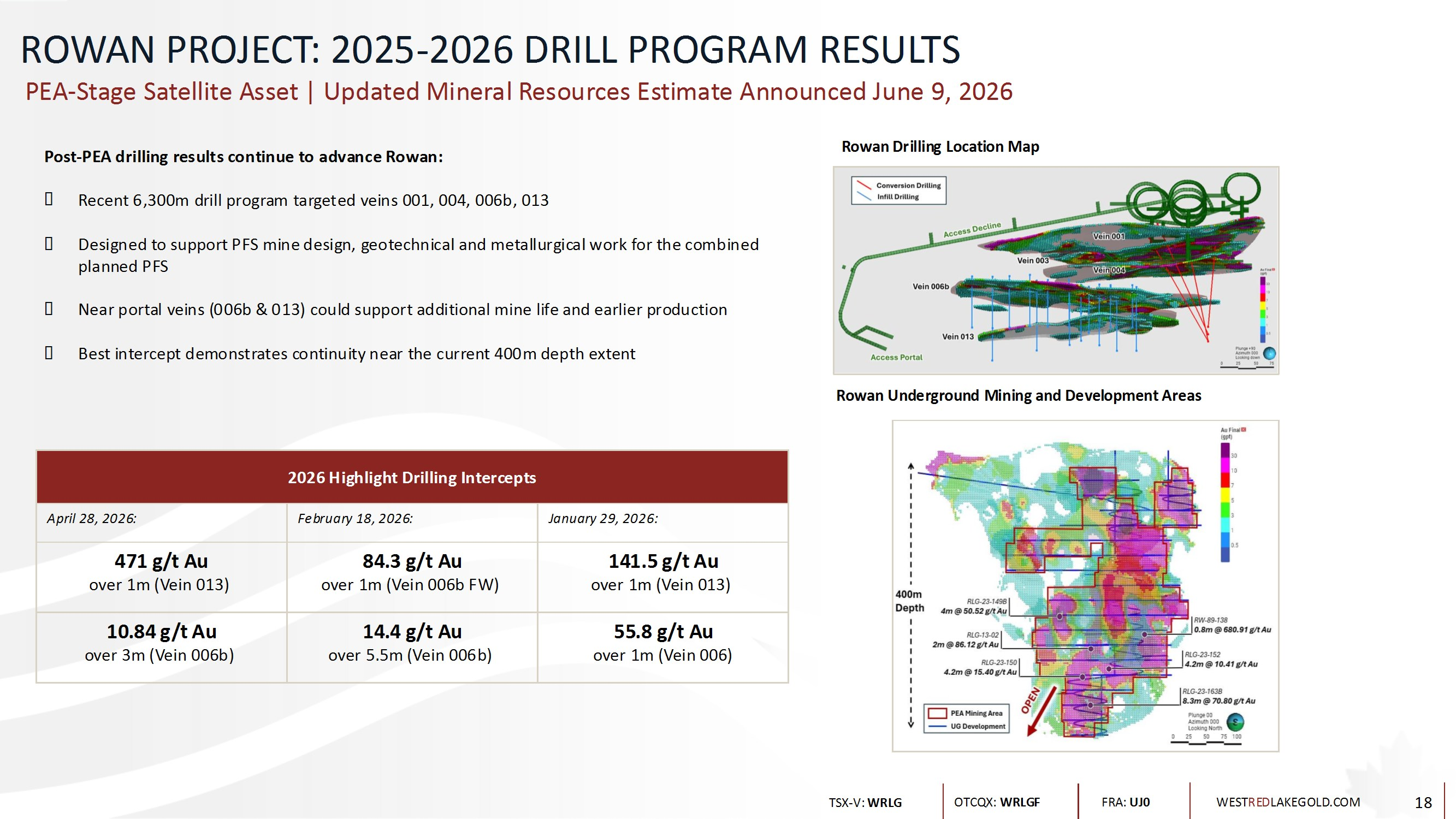Click the TSX-V: WRLG ticker text
This screenshot has height=819, width=1456.
(865, 803)
